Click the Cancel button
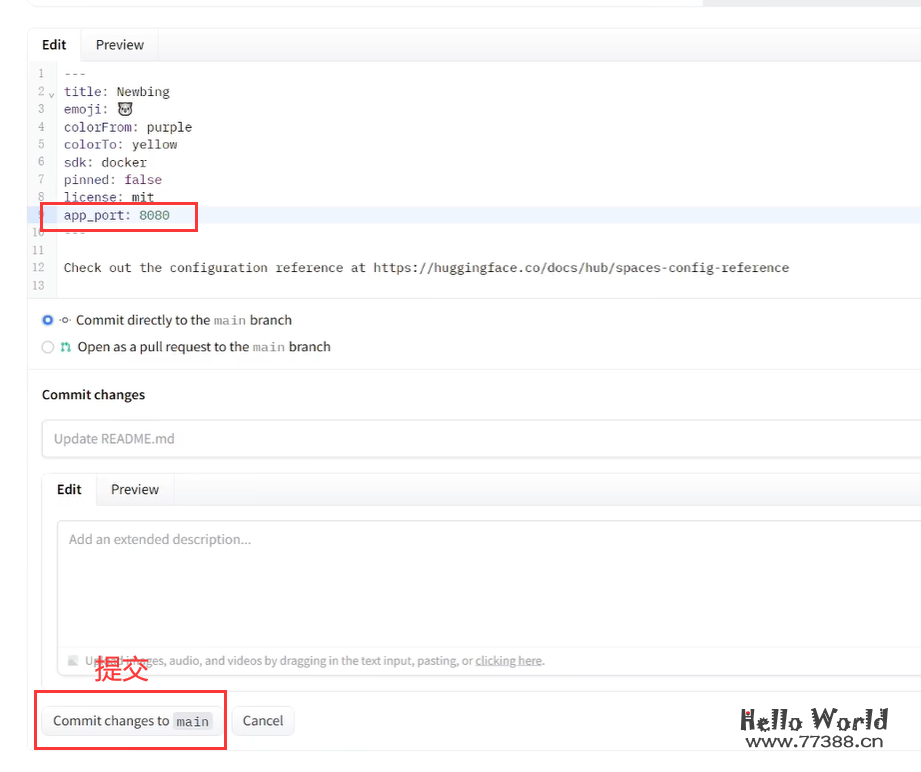 click(x=263, y=721)
